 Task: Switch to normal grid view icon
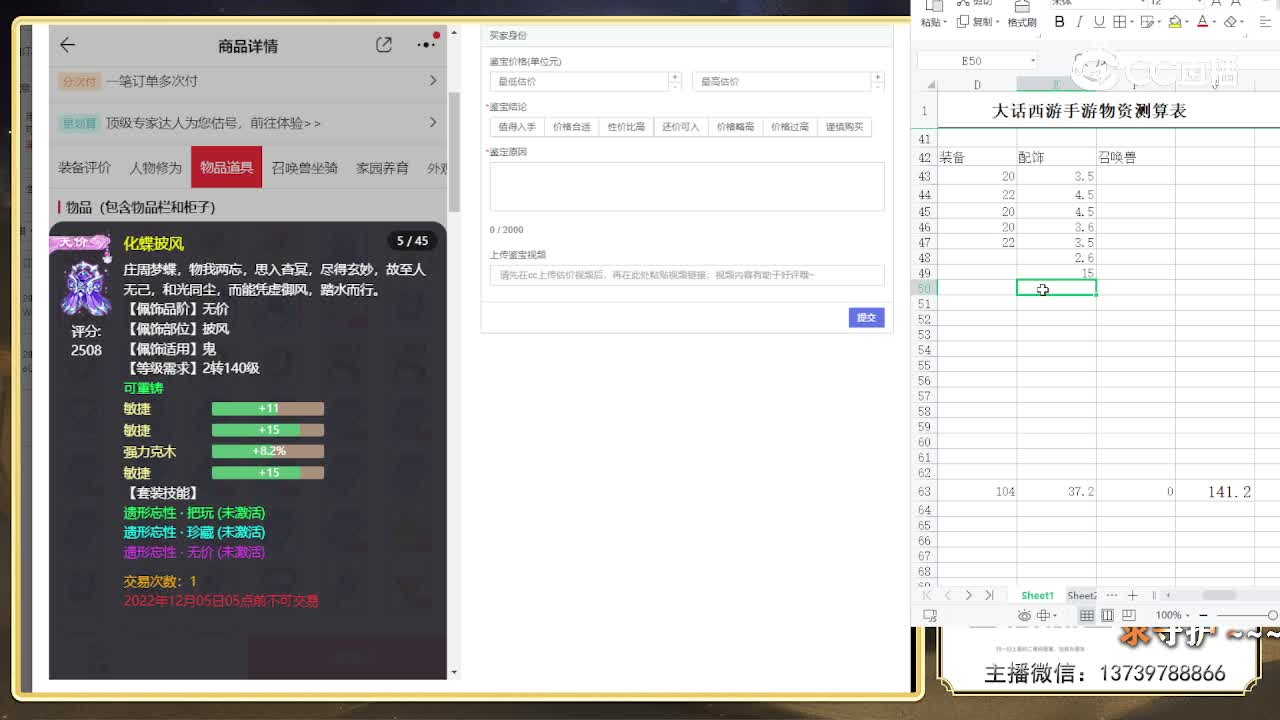1087,616
